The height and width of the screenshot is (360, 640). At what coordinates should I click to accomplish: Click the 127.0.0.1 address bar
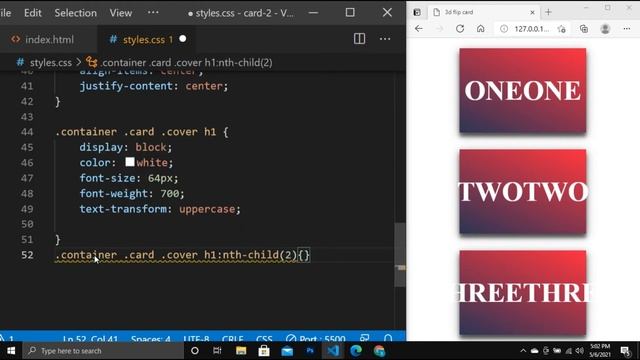[531, 29]
